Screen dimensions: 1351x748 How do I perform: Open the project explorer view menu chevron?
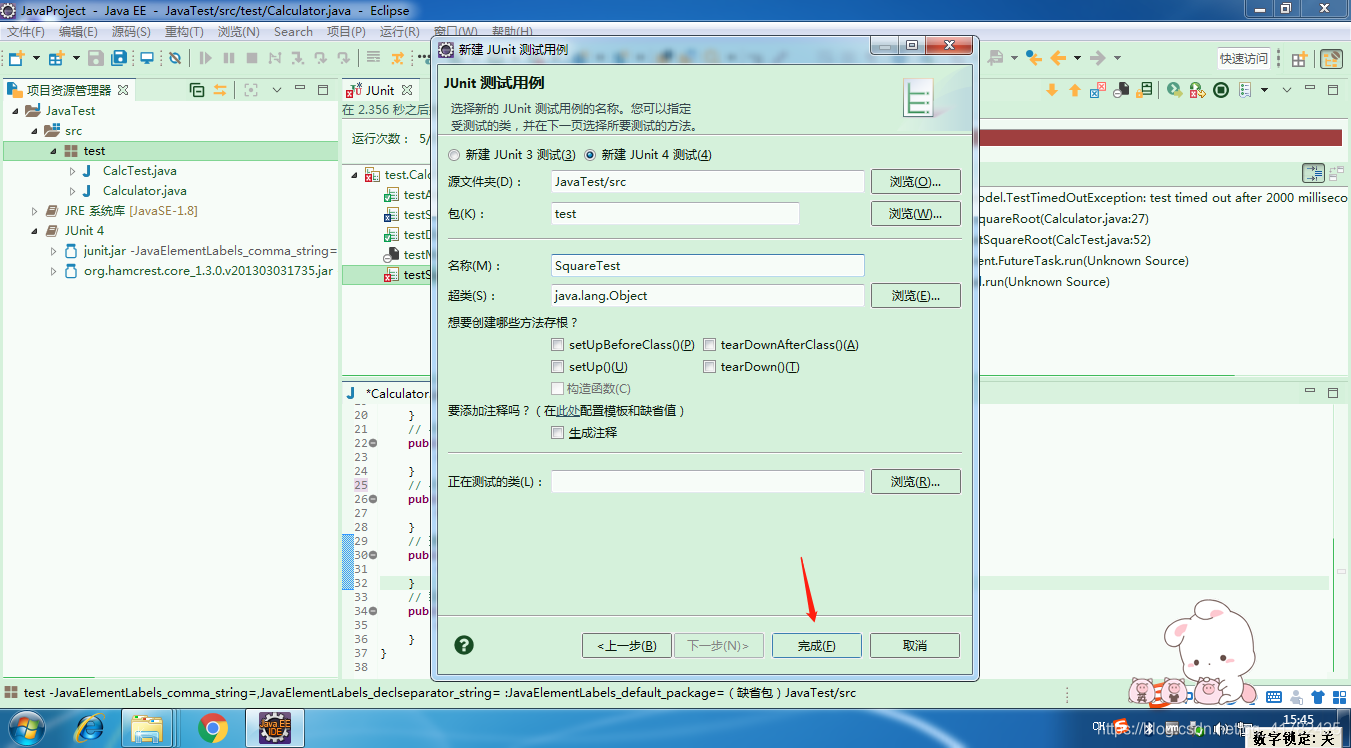click(x=277, y=90)
